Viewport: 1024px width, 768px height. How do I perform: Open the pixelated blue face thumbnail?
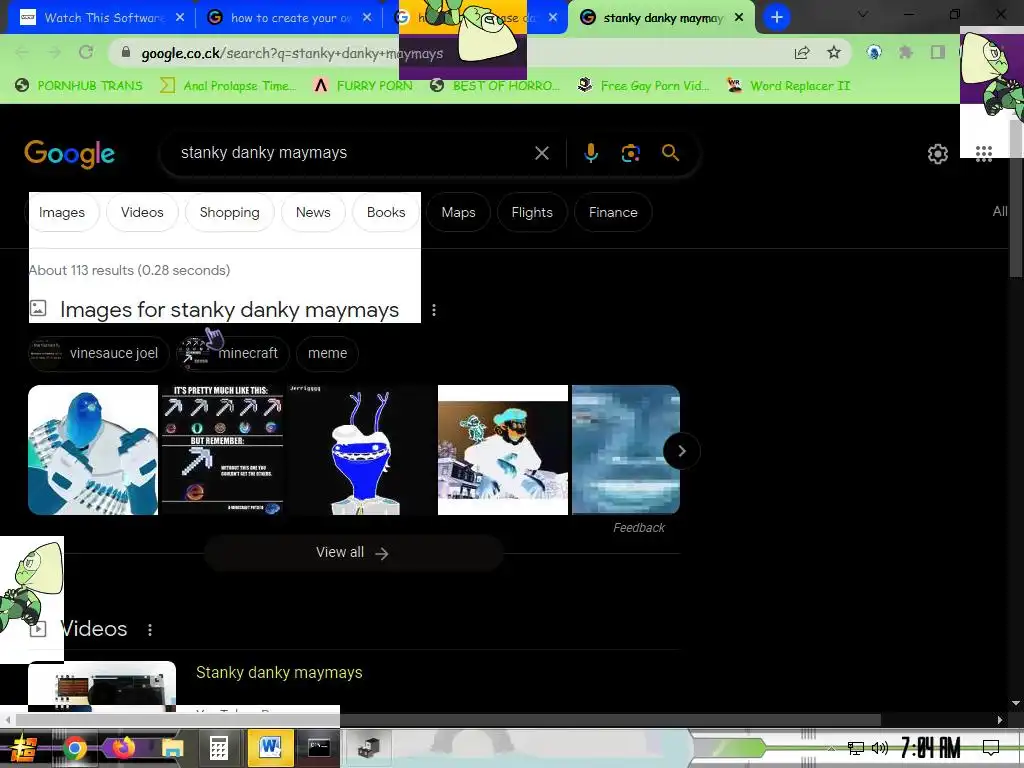coord(626,450)
